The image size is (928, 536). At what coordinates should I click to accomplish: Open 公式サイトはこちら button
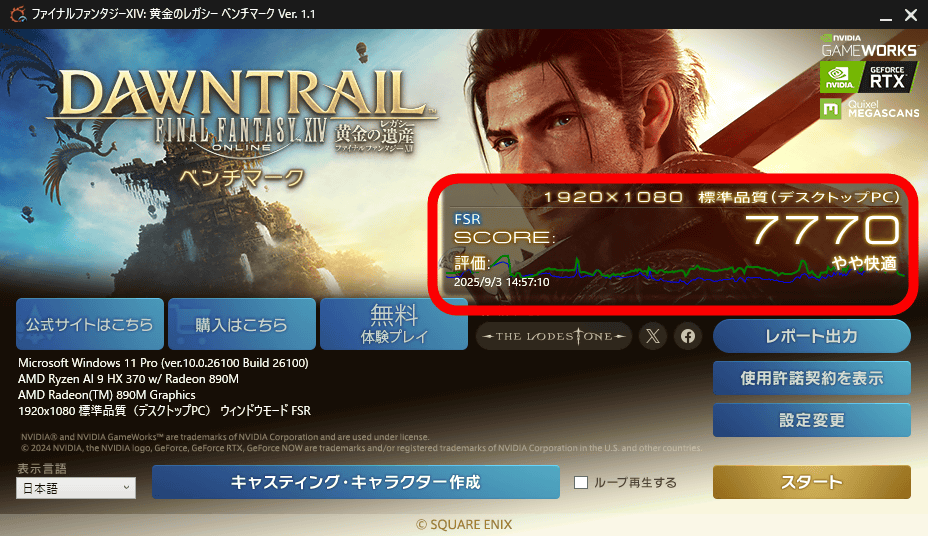[90, 324]
